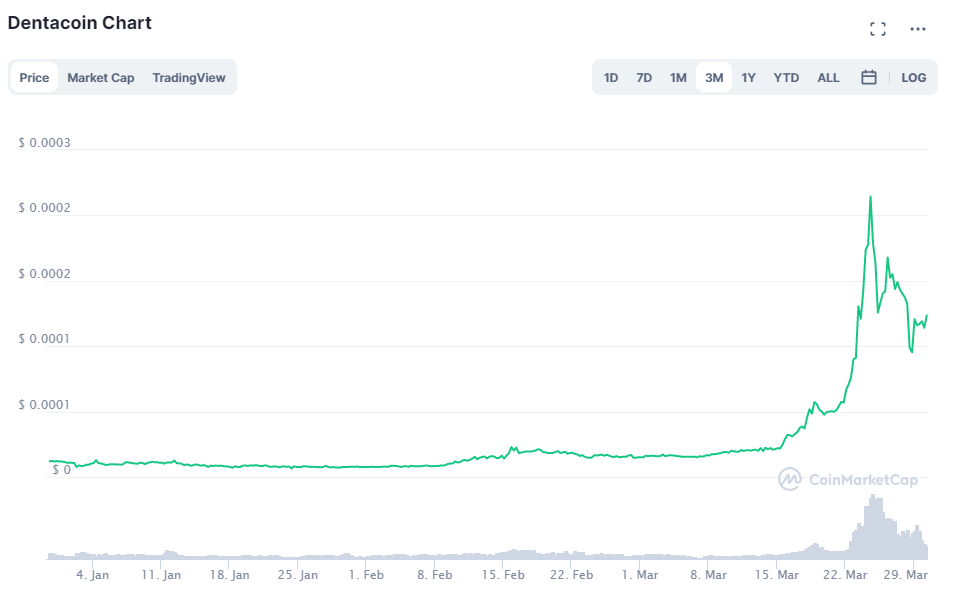Click the price peak on green line

(x=870, y=197)
